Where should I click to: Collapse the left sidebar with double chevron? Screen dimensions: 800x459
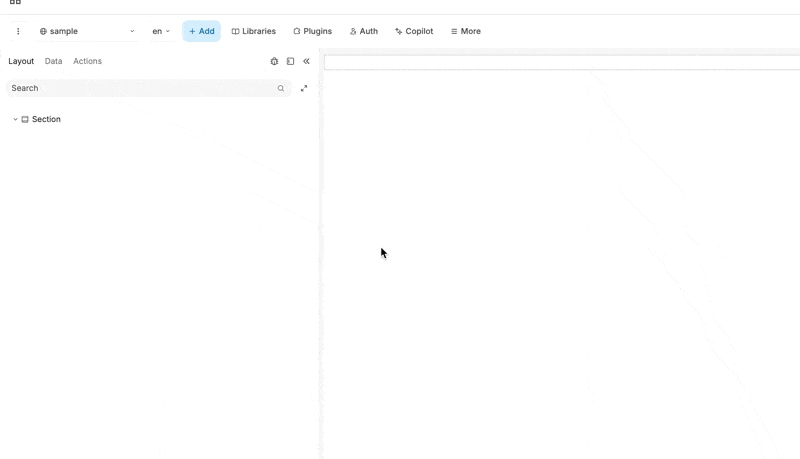(306, 61)
